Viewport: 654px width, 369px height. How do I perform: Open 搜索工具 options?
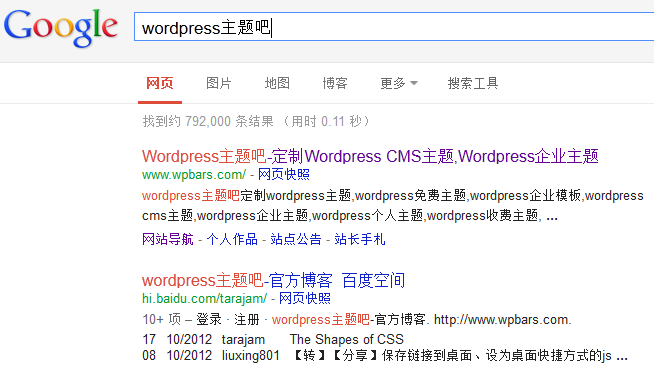[x=473, y=83]
